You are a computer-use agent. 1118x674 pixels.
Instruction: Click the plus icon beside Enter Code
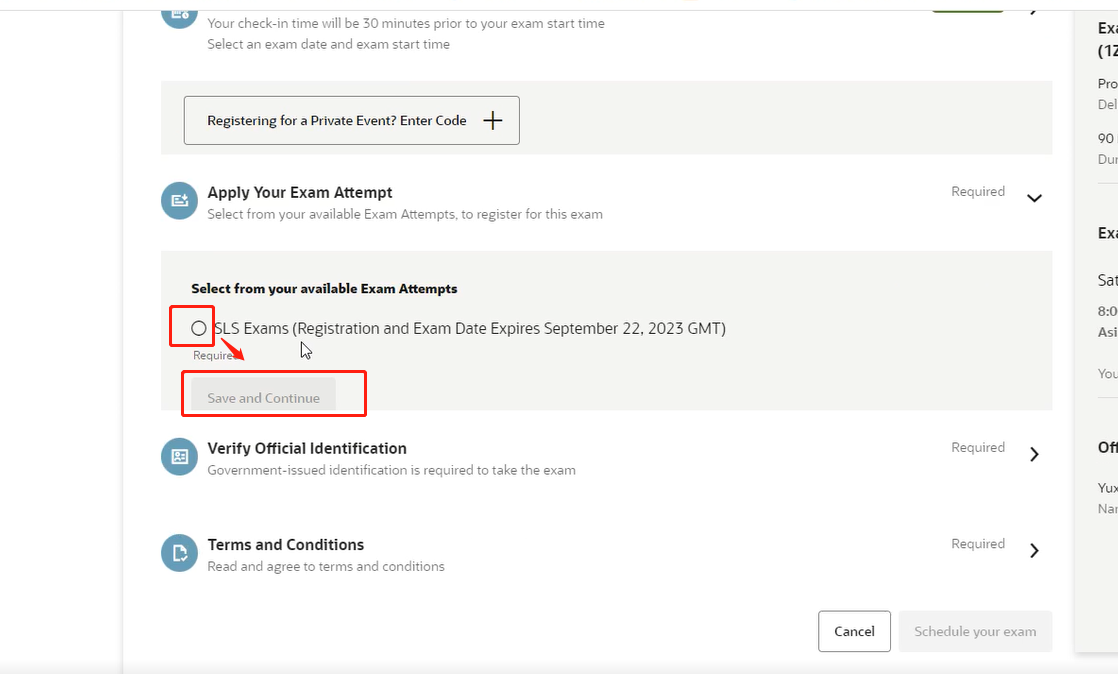[492, 121]
